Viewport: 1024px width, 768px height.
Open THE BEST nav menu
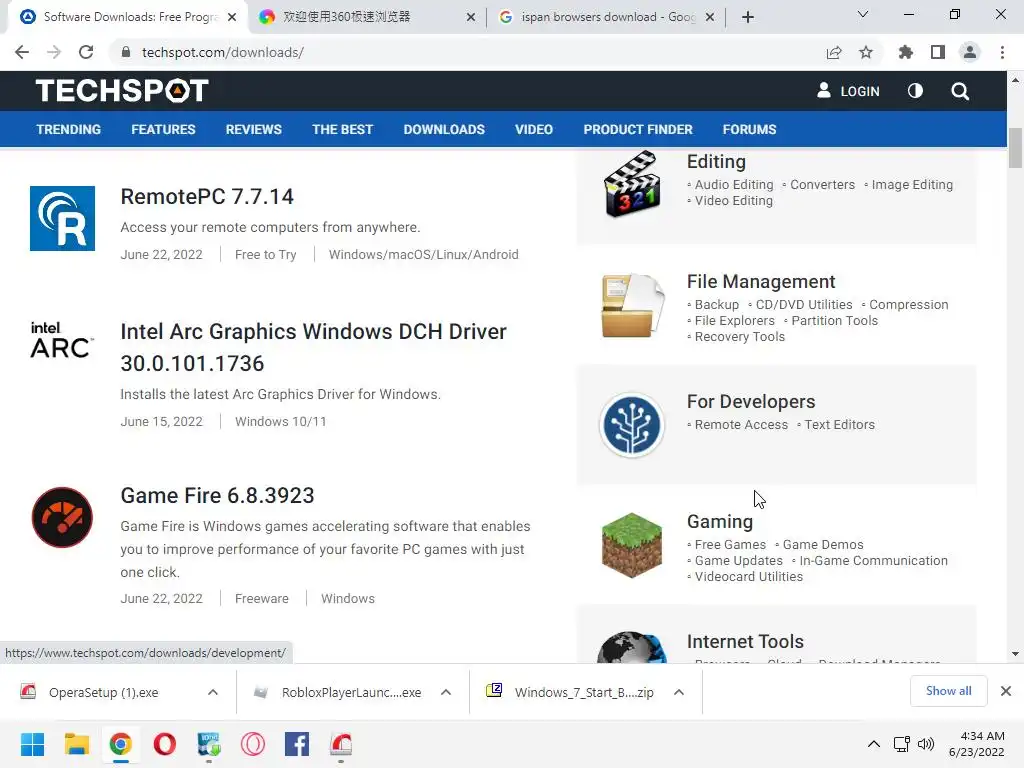pyautogui.click(x=342, y=129)
